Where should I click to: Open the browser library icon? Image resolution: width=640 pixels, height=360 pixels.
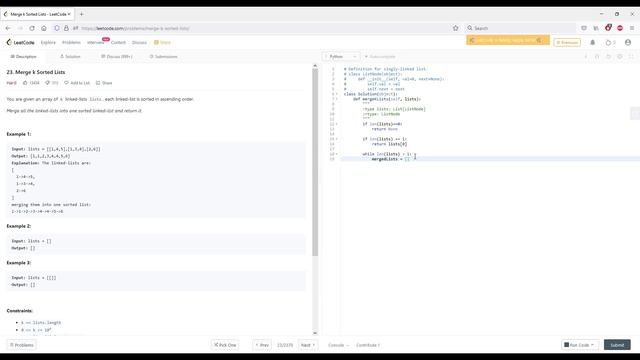tap(596, 28)
